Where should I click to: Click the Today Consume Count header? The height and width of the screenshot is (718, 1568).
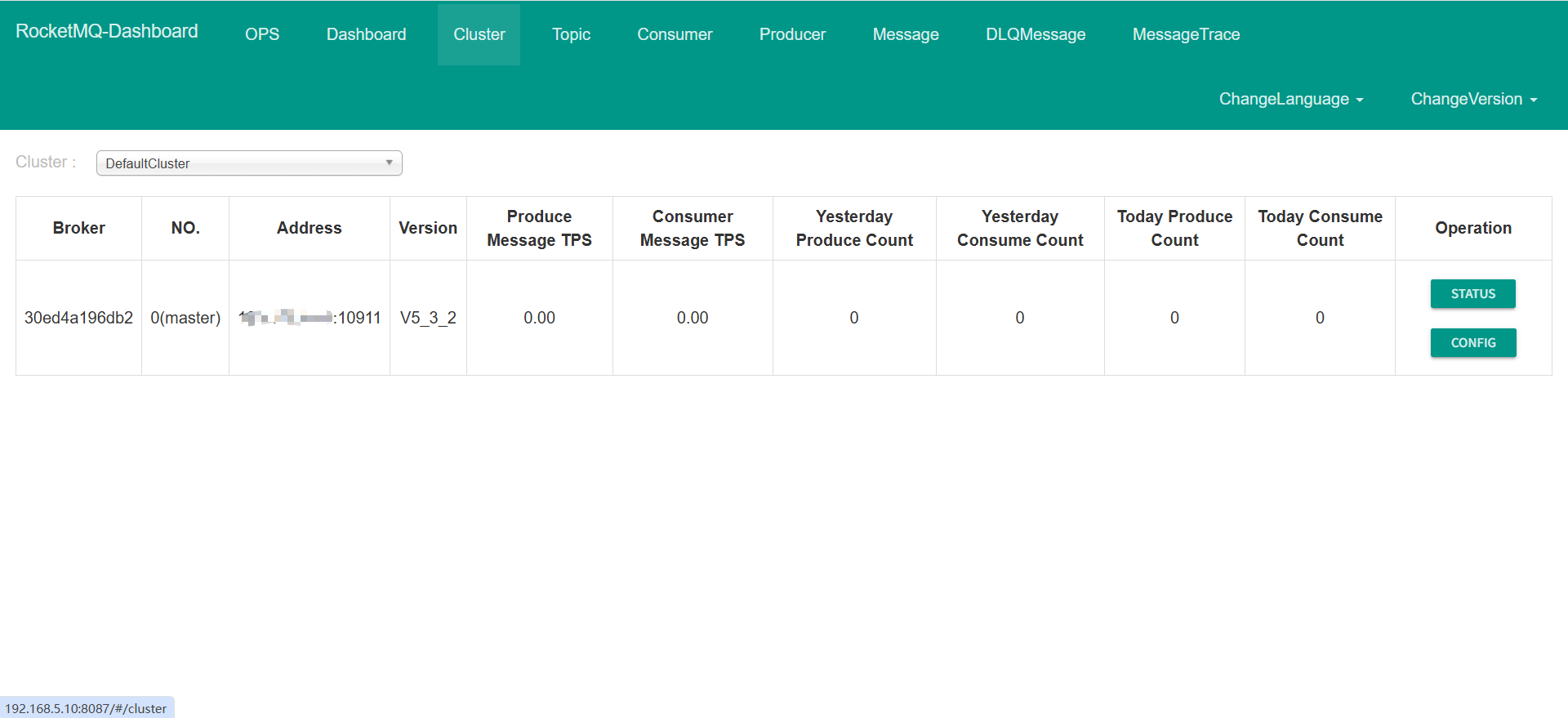(x=1320, y=228)
